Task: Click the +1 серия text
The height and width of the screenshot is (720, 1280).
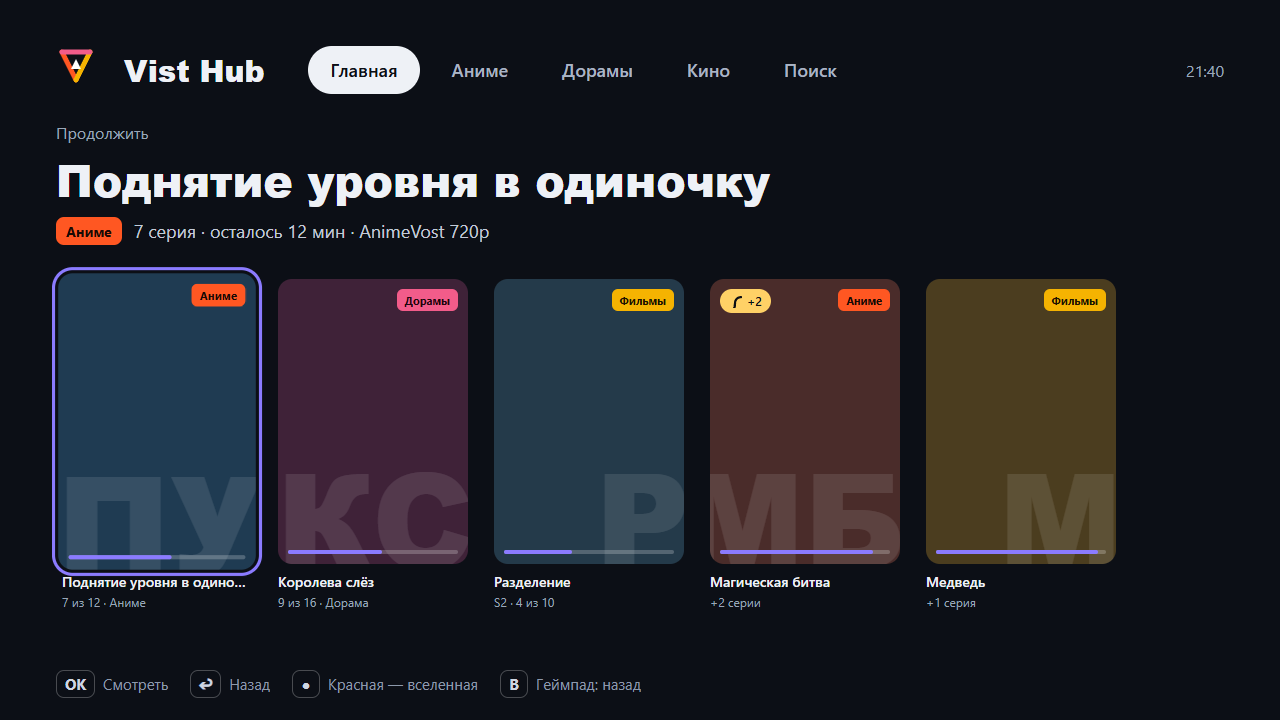Action: (951, 603)
